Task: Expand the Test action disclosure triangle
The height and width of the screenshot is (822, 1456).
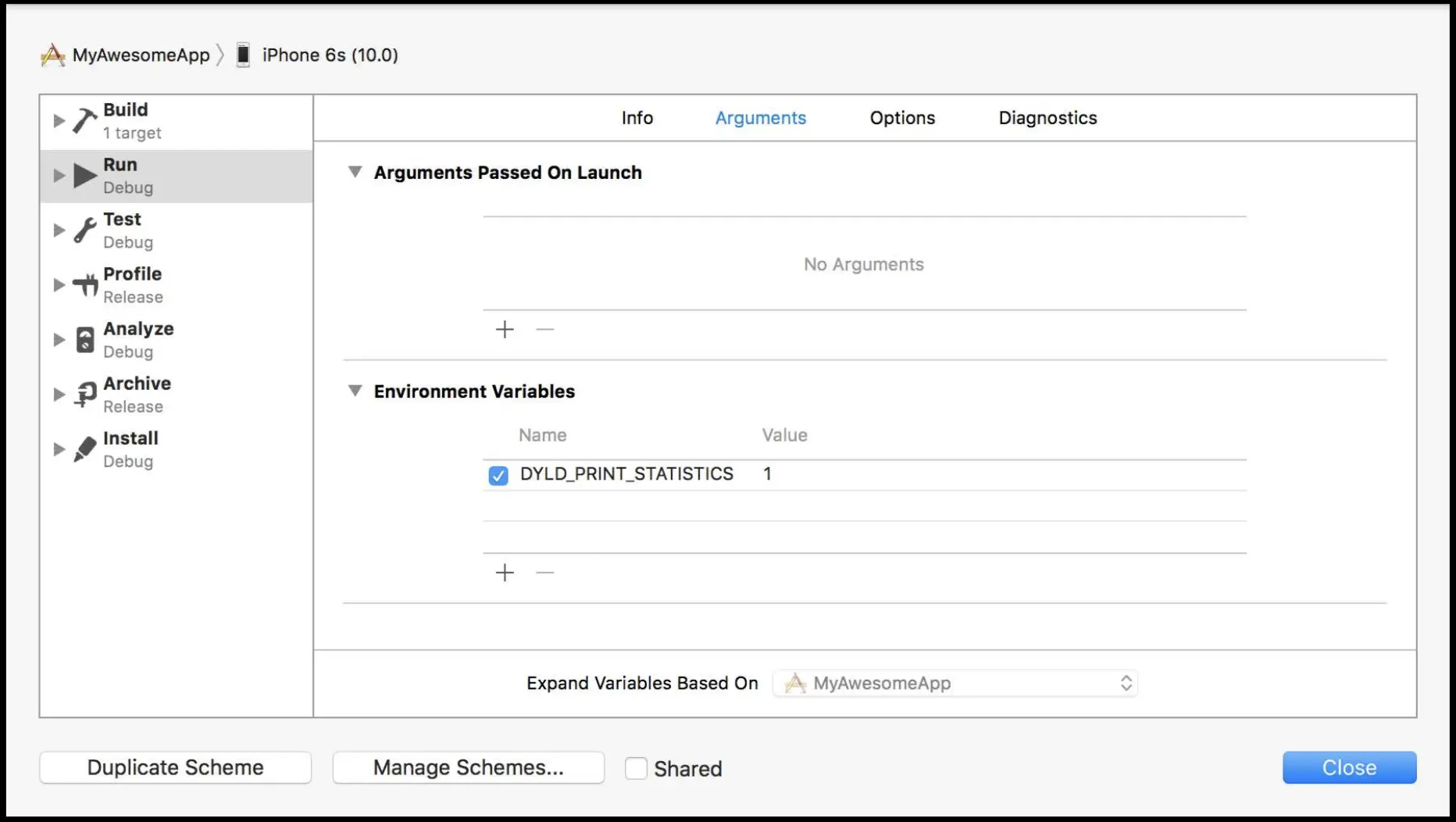Action: tap(59, 231)
